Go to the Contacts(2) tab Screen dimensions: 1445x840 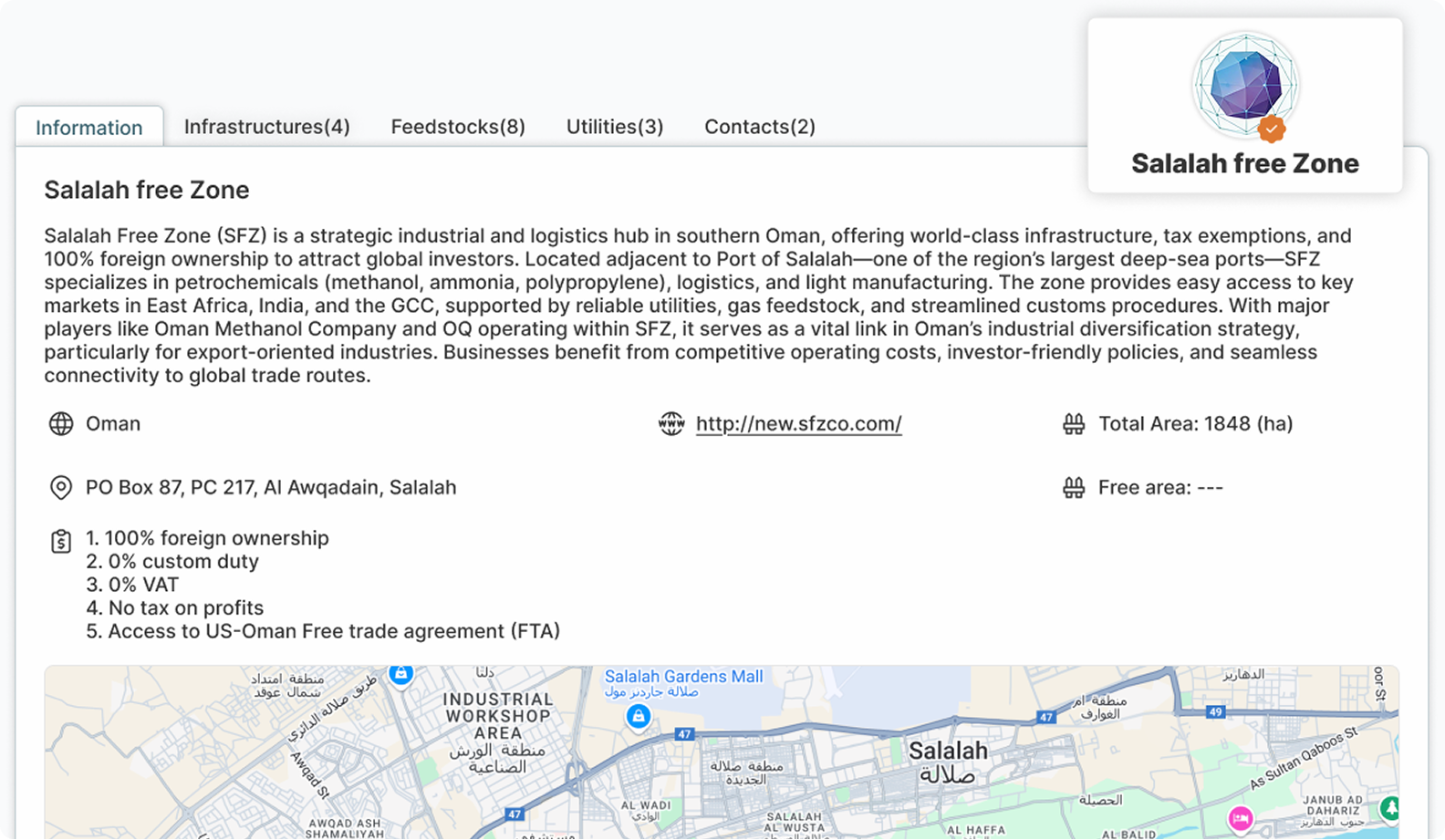coord(760,127)
